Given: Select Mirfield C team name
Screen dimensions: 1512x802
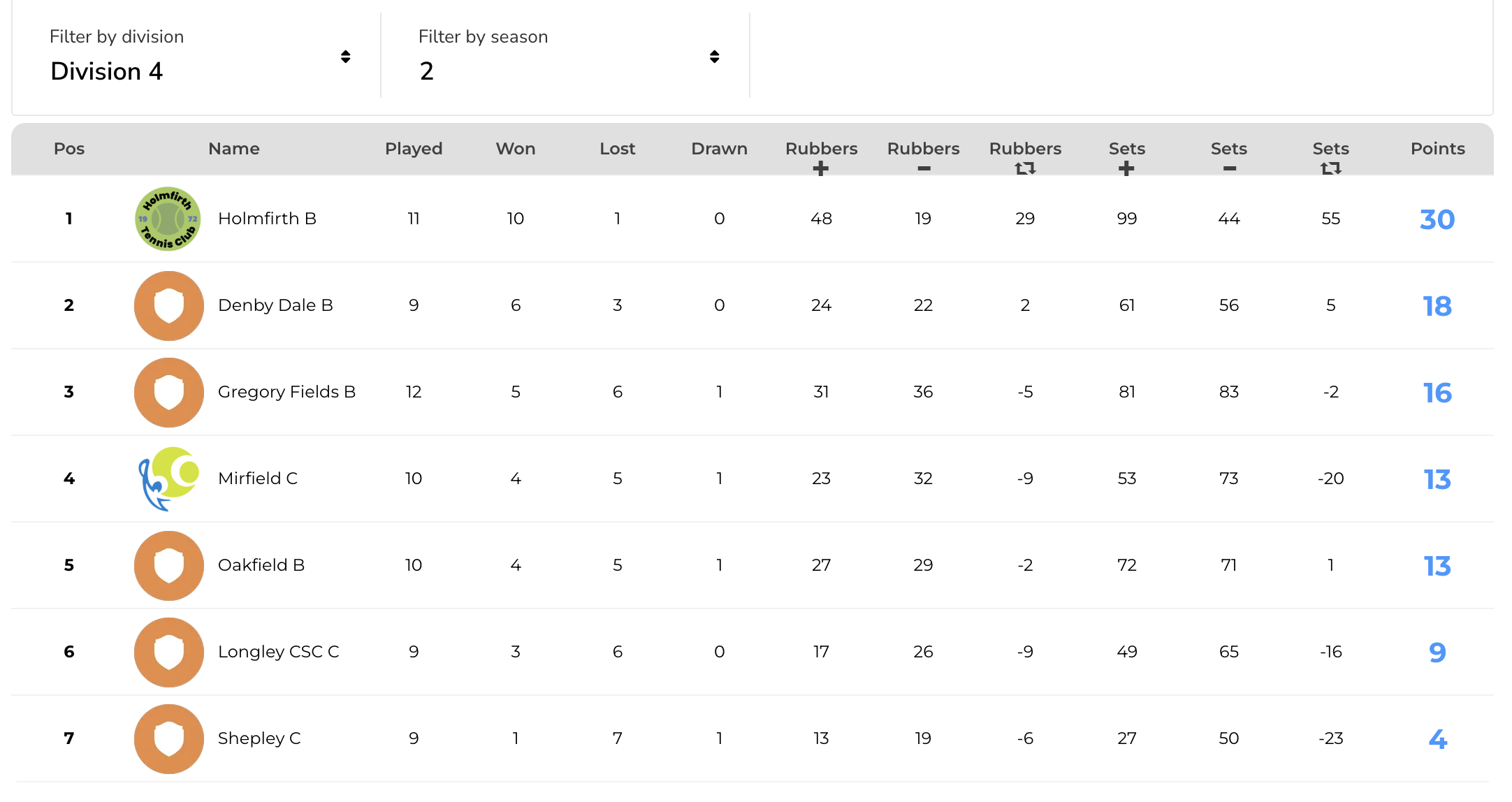Looking at the screenshot, I should (x=258, y=479).
